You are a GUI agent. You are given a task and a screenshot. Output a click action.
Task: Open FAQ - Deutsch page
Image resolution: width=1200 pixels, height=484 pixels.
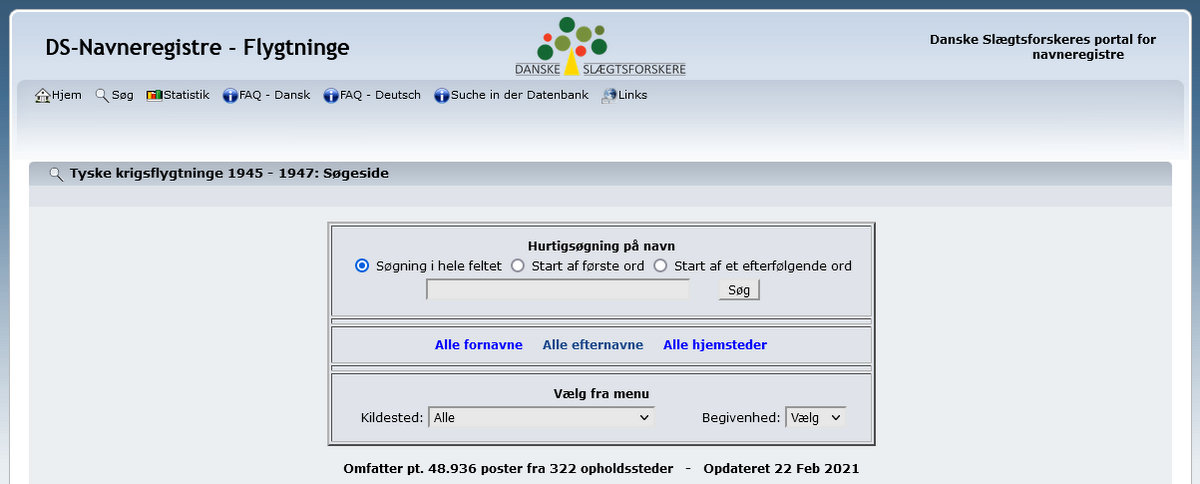(x=381, y=95)
